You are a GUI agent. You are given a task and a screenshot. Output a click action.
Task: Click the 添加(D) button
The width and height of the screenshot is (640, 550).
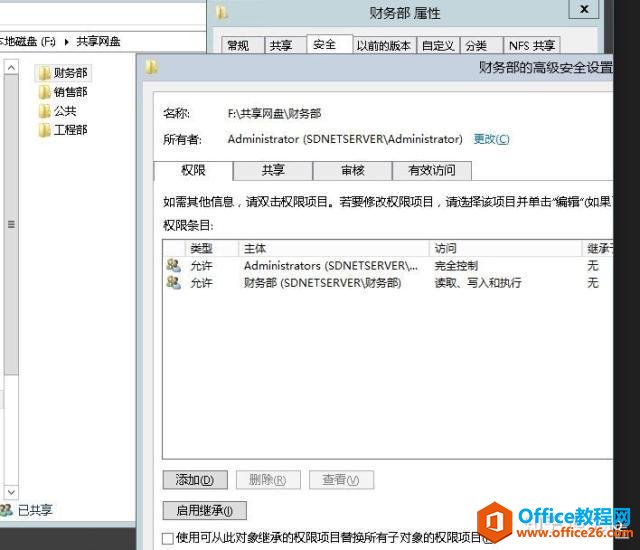pos(195,480)
